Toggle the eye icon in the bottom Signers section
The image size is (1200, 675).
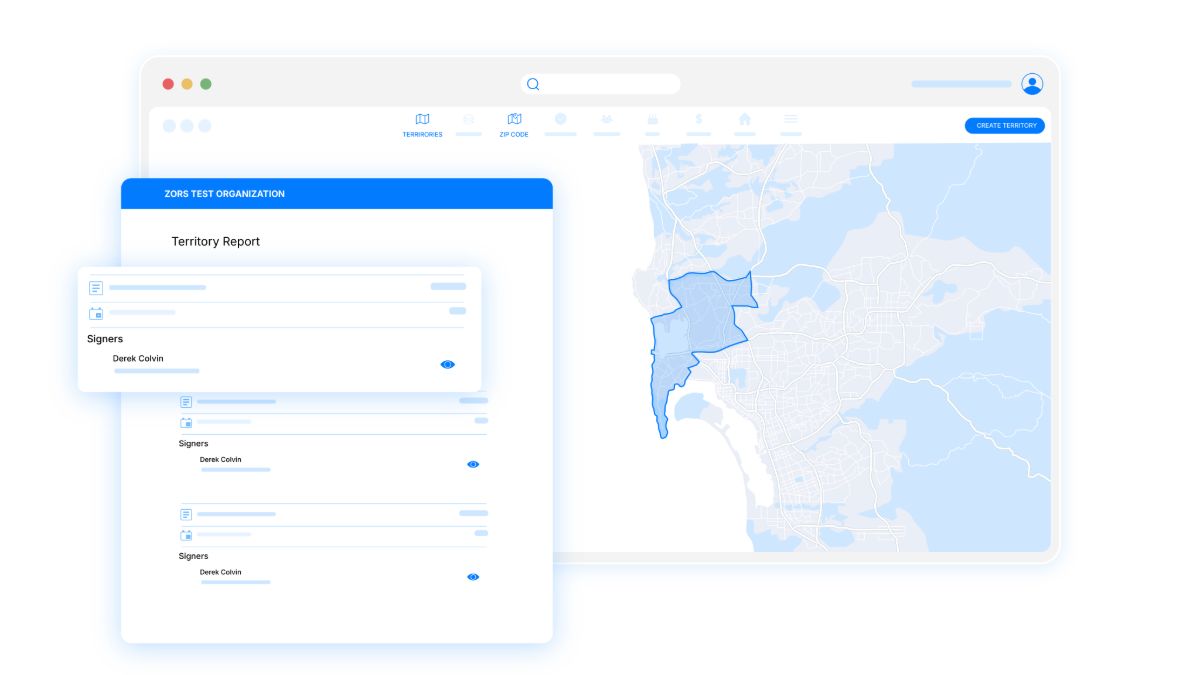click(472, 576)
